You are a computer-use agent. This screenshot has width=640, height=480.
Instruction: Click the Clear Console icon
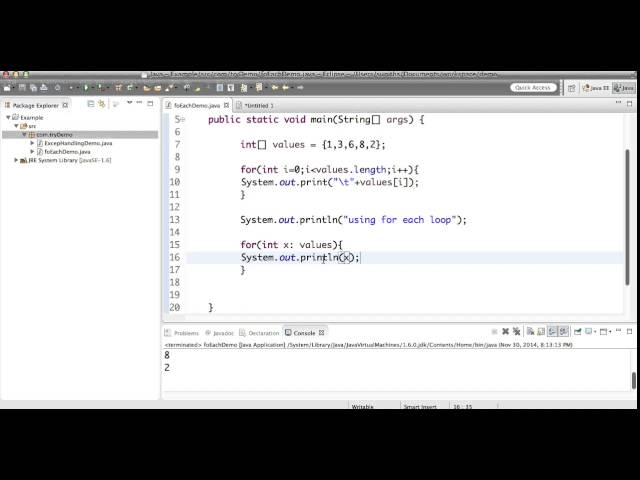click(x=530, y=331)
